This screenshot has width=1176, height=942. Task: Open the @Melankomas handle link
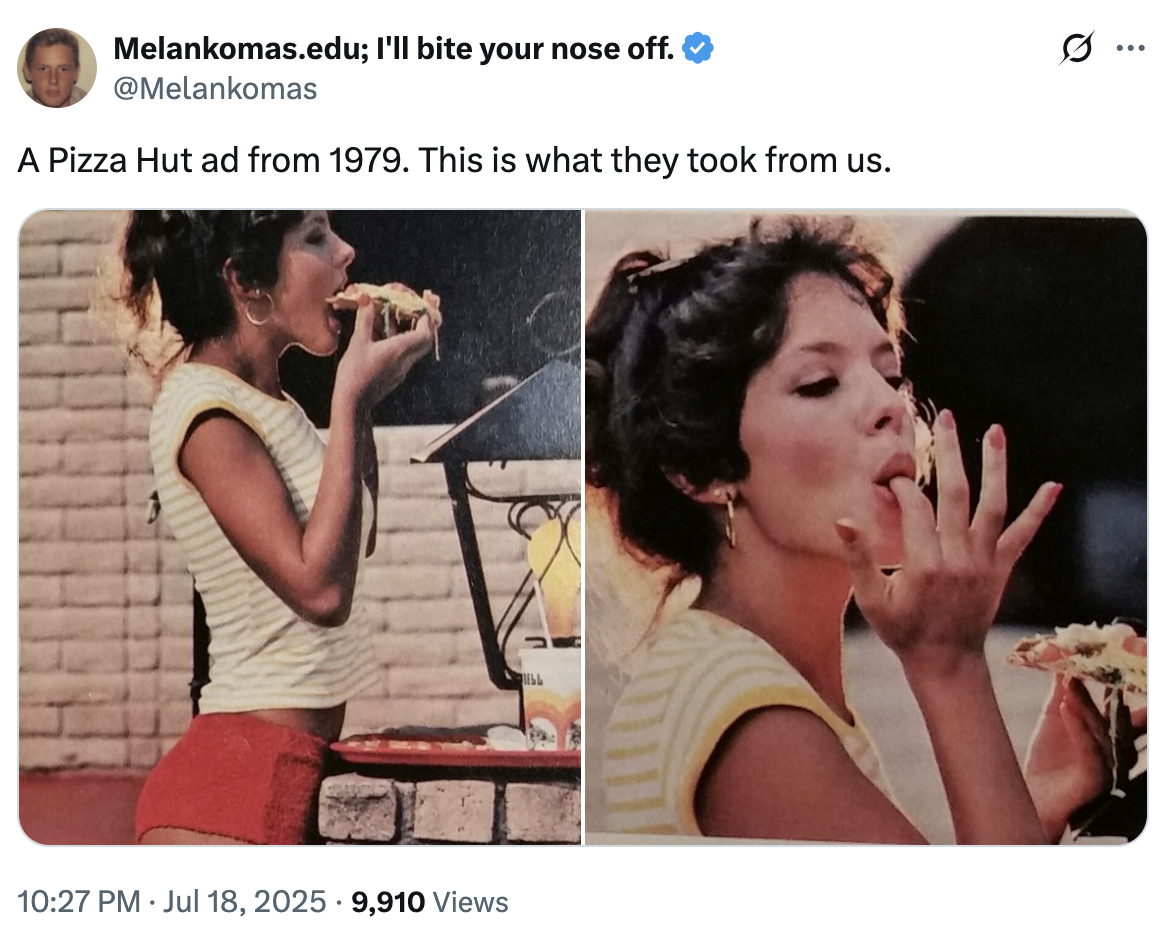[x=215, y=89]
